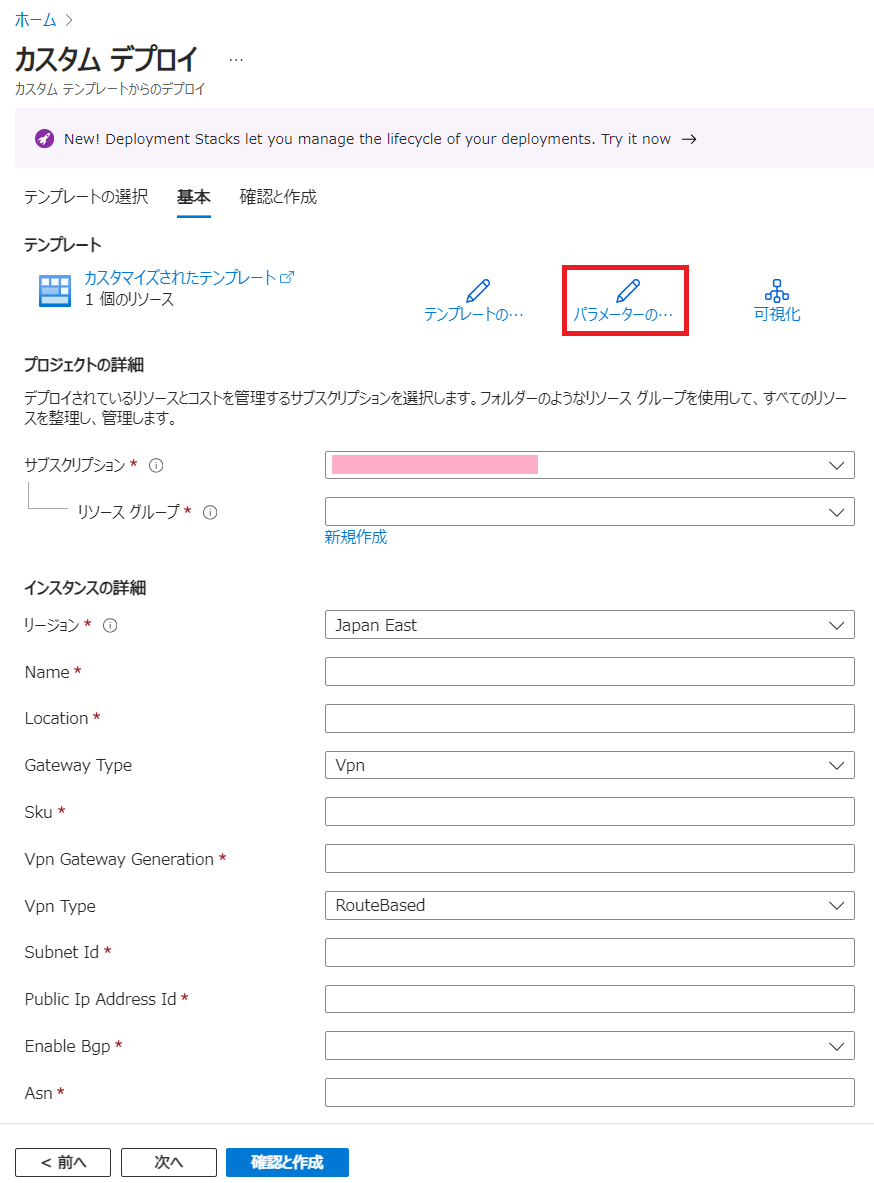Screen dimensions: 874x1183
Task: Open the サブスクリプション dropdown
Action: (x=589, y=465)
